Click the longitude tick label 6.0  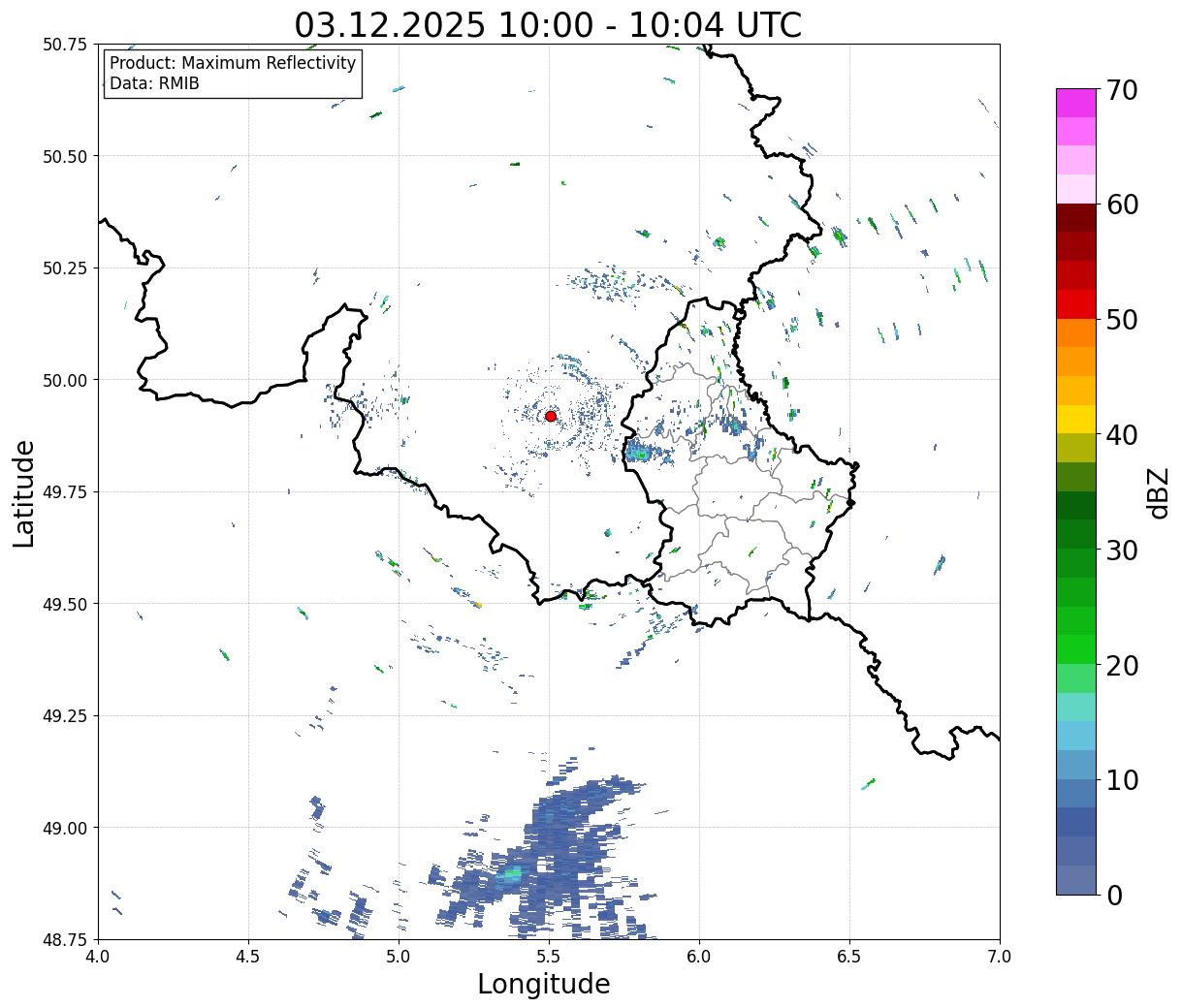click(699, 957)
